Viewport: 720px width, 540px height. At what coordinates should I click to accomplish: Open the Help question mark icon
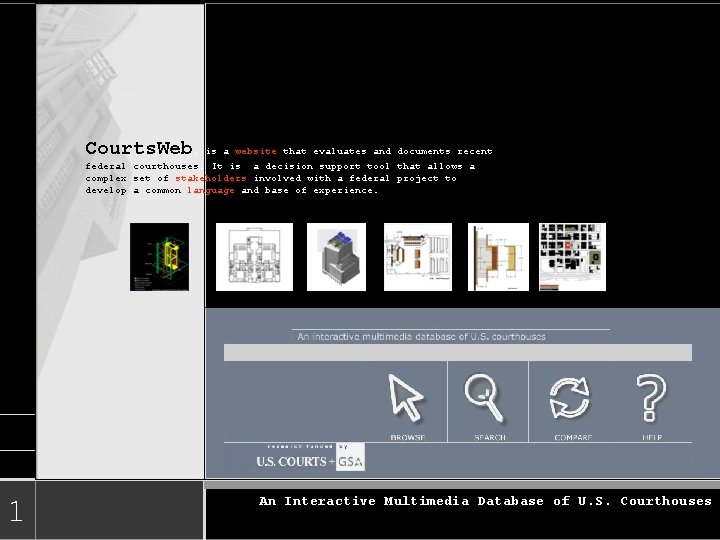[651, 398]
